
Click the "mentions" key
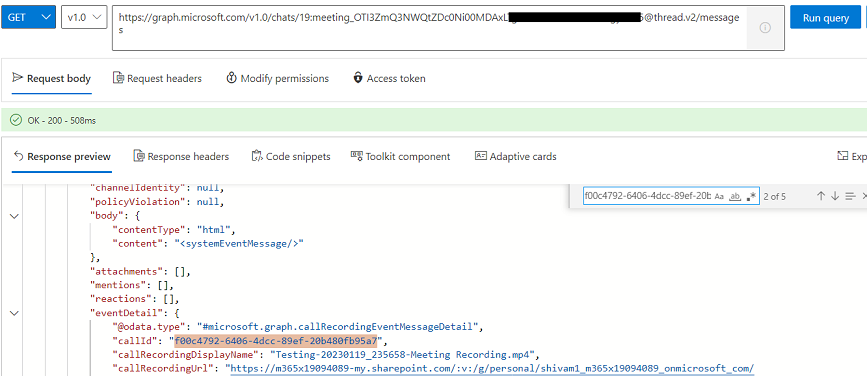(115, 285)
